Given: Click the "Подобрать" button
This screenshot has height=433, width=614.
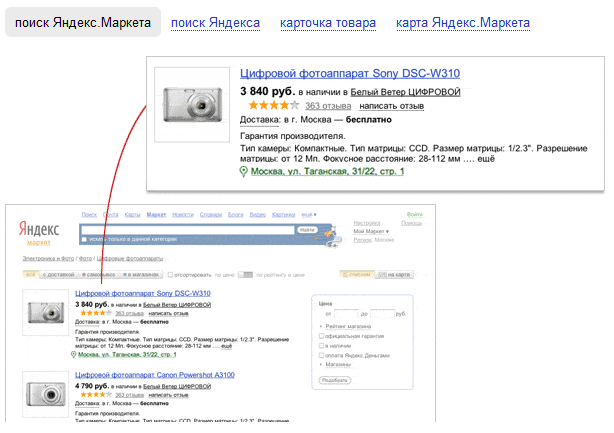Looking at the screenshot, I should coord(335,380).
